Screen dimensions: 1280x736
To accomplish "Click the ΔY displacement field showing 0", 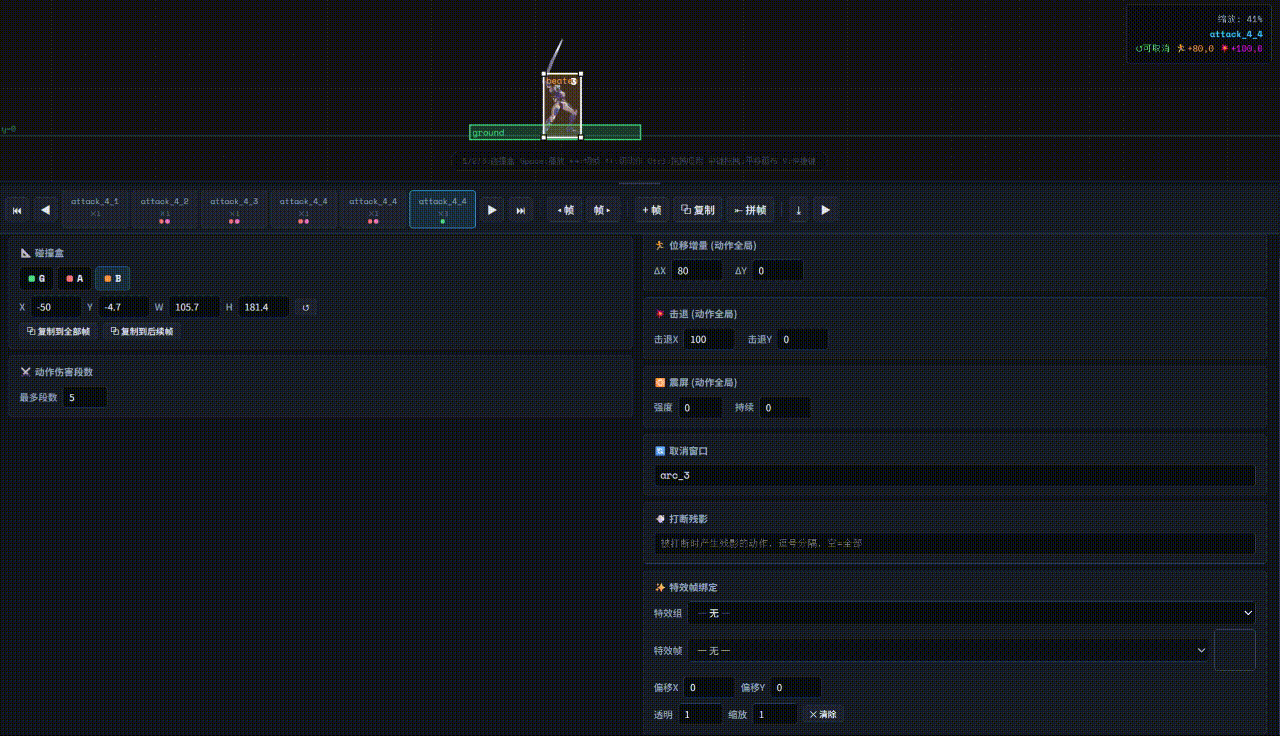I will pos(778,270).
